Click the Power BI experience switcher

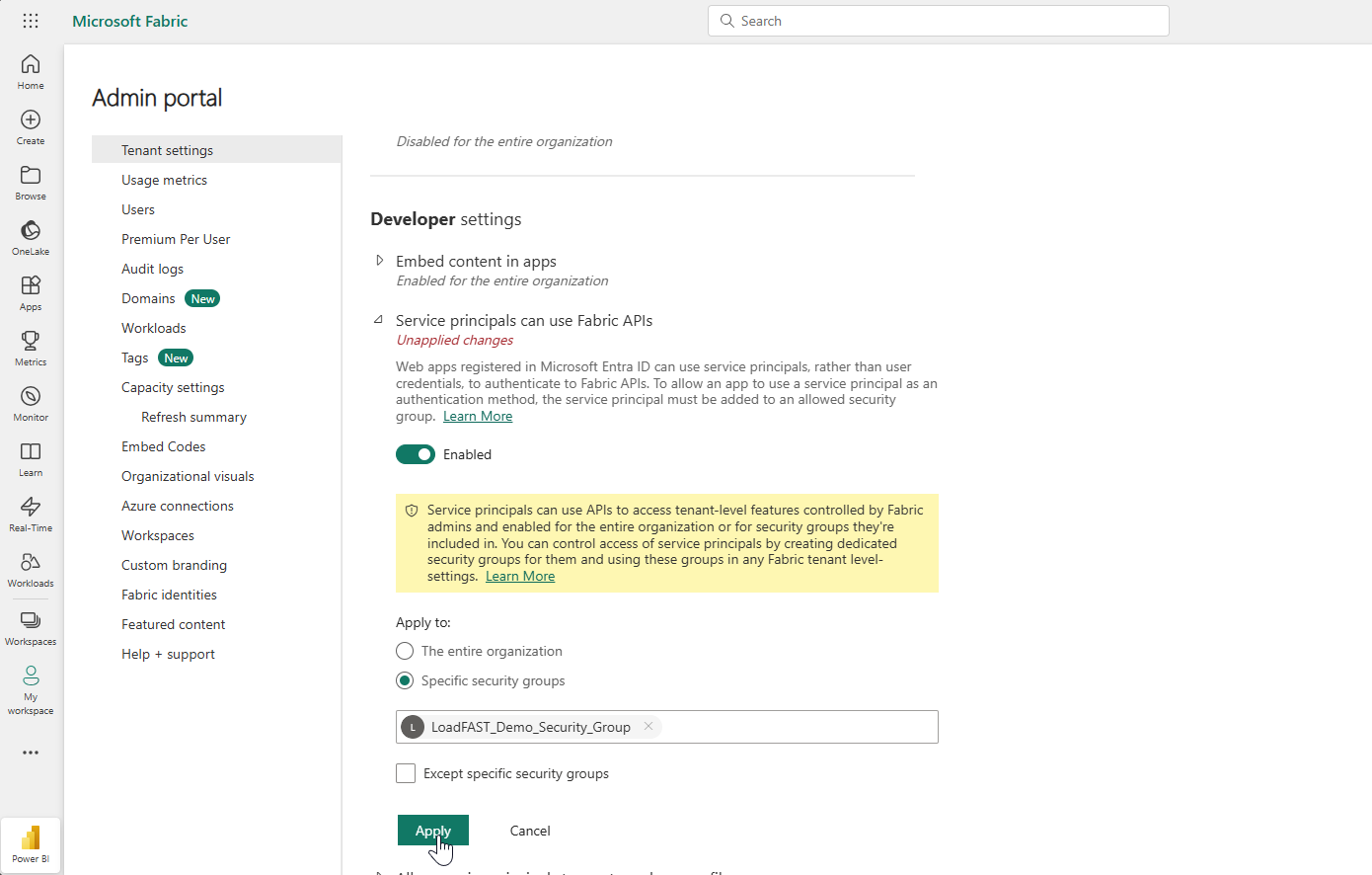31,844
